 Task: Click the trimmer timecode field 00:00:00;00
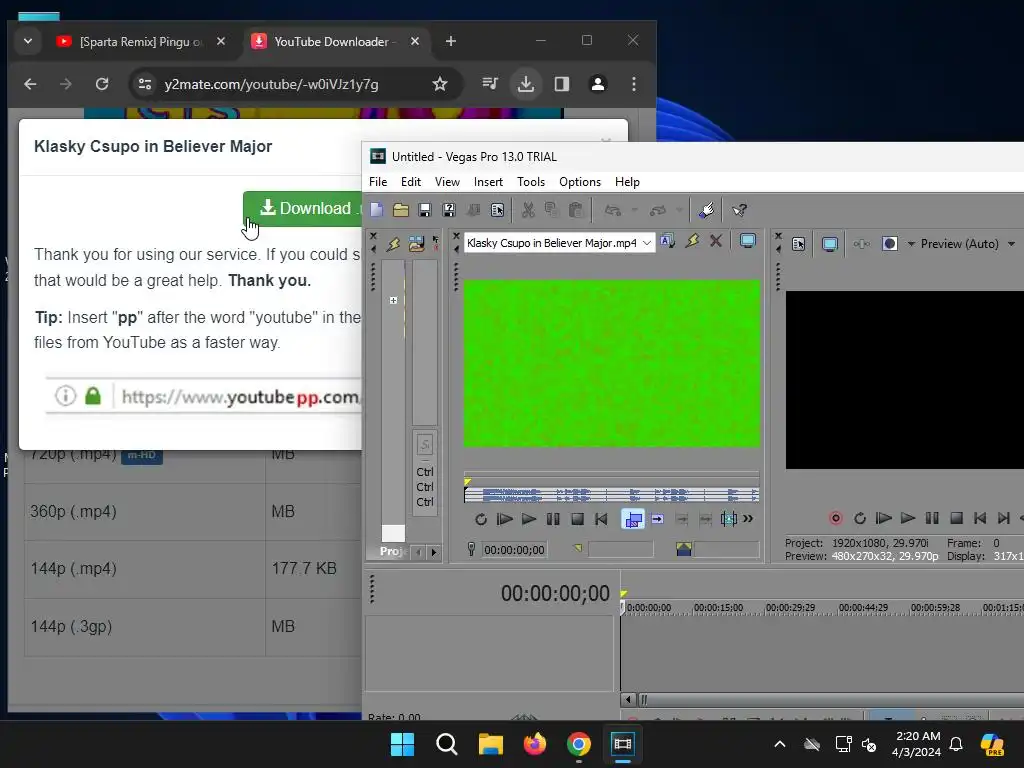pyautogui.click(x=514, y=550)
